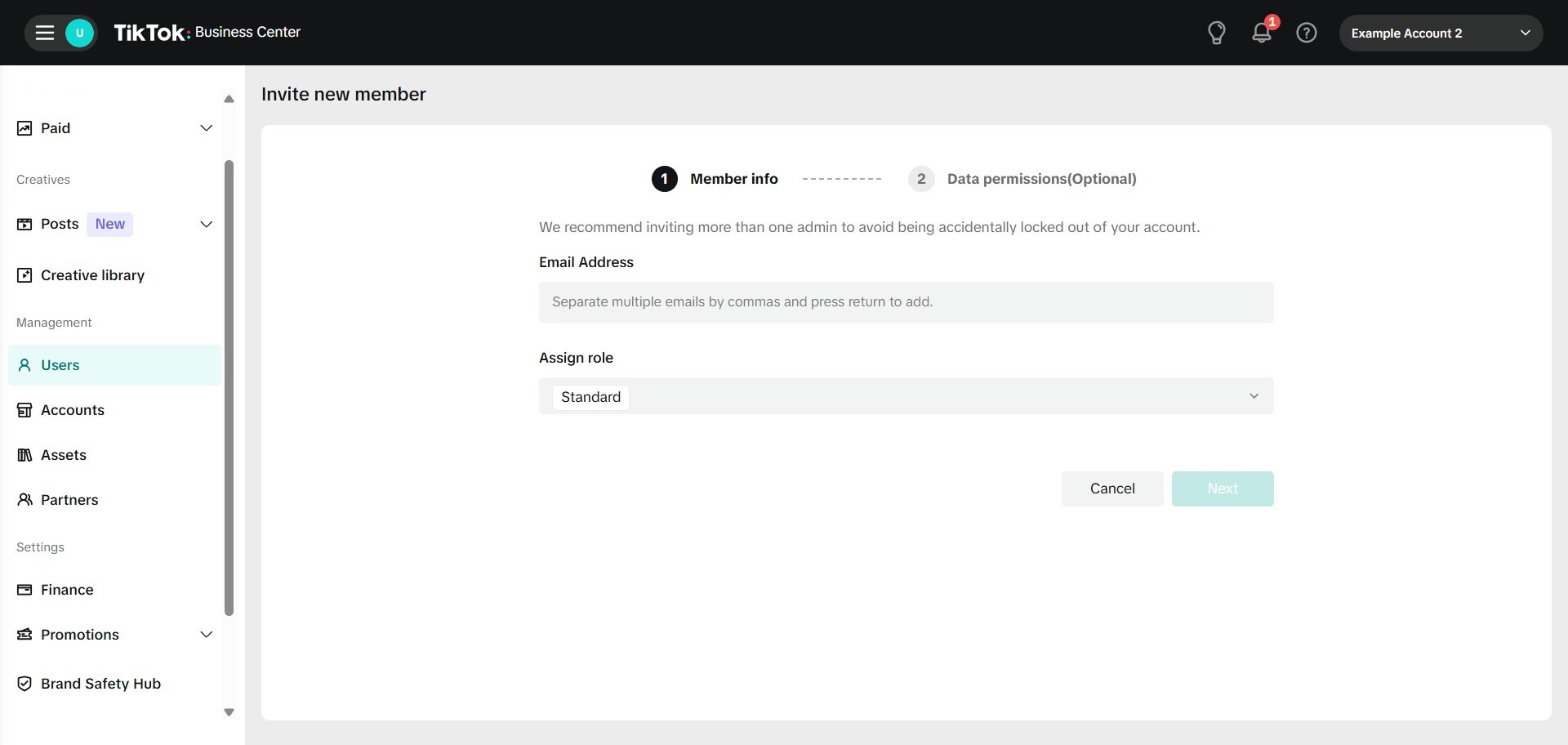Open the help question mark icon
The image size is (1568, 745).
point(1306,33)
